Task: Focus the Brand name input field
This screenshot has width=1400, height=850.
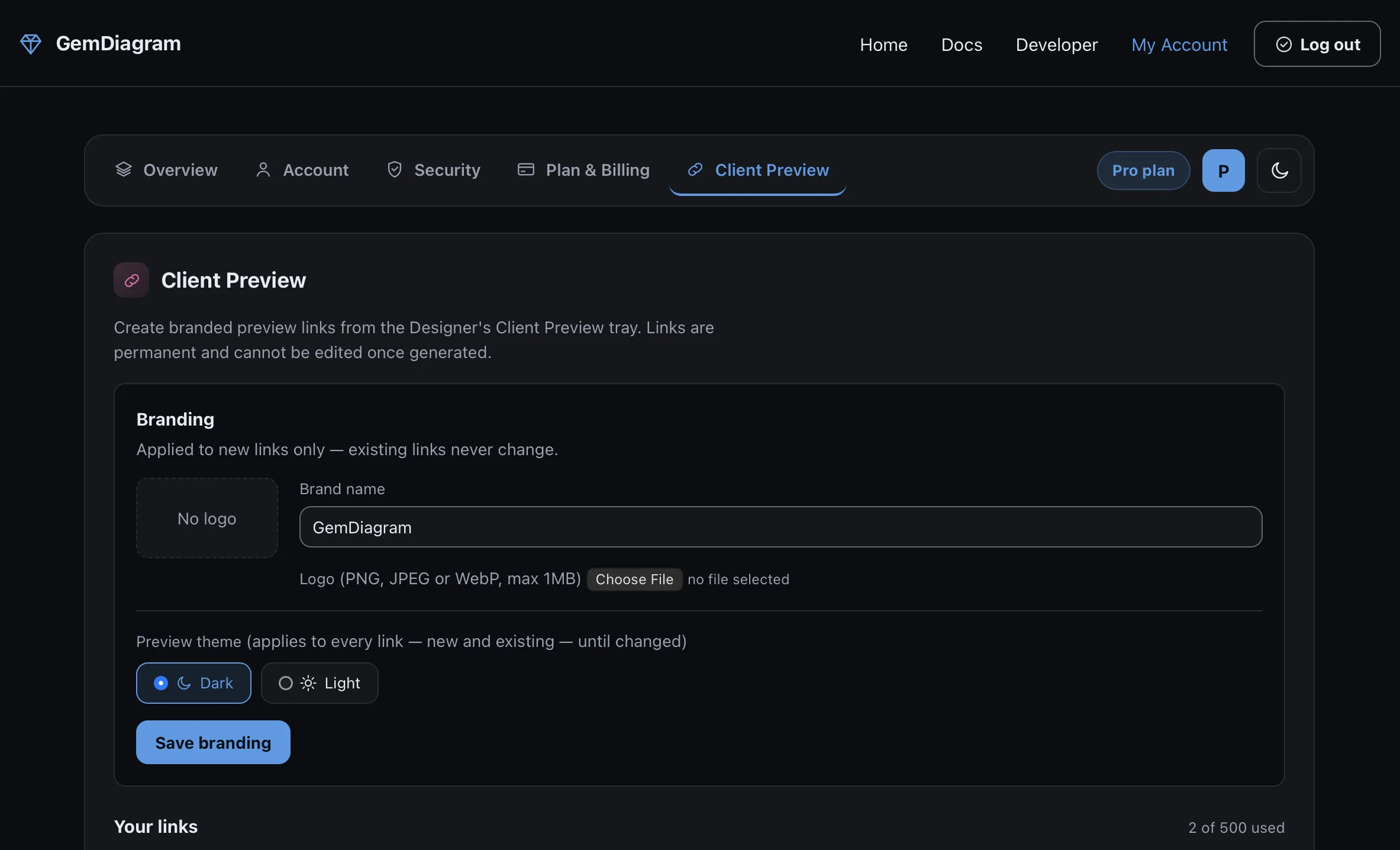Action: (780, 527)
